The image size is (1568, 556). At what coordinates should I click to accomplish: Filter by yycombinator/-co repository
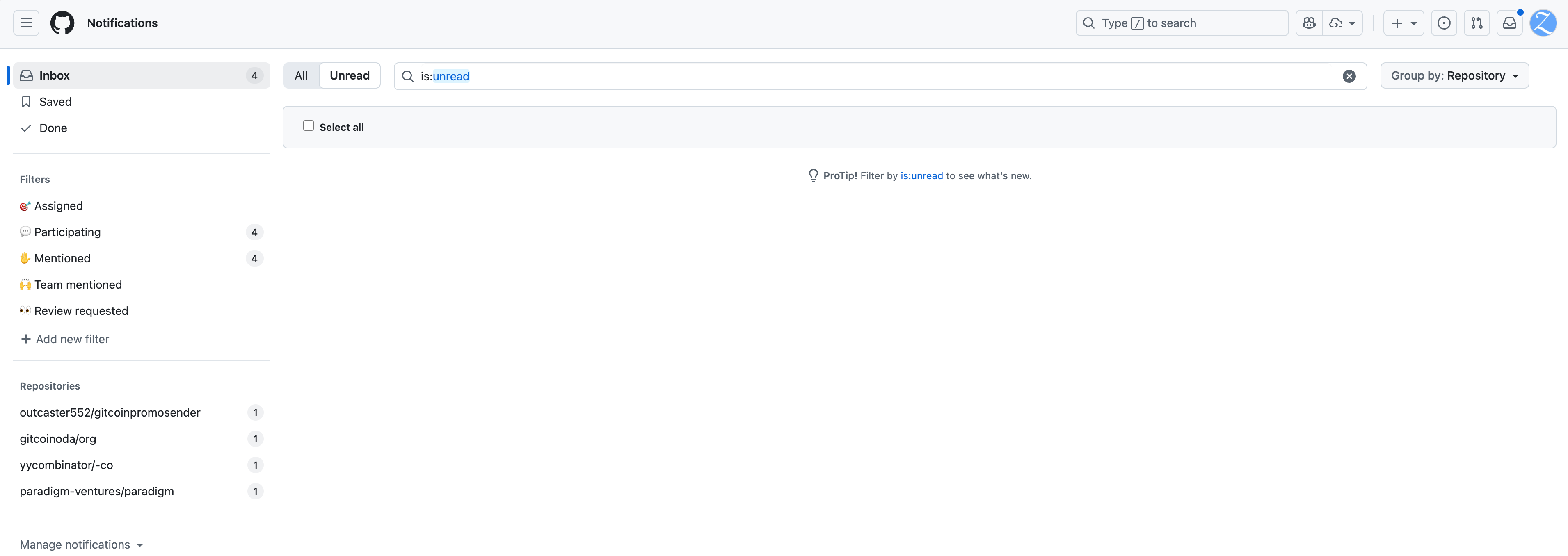tap(66, 465)
